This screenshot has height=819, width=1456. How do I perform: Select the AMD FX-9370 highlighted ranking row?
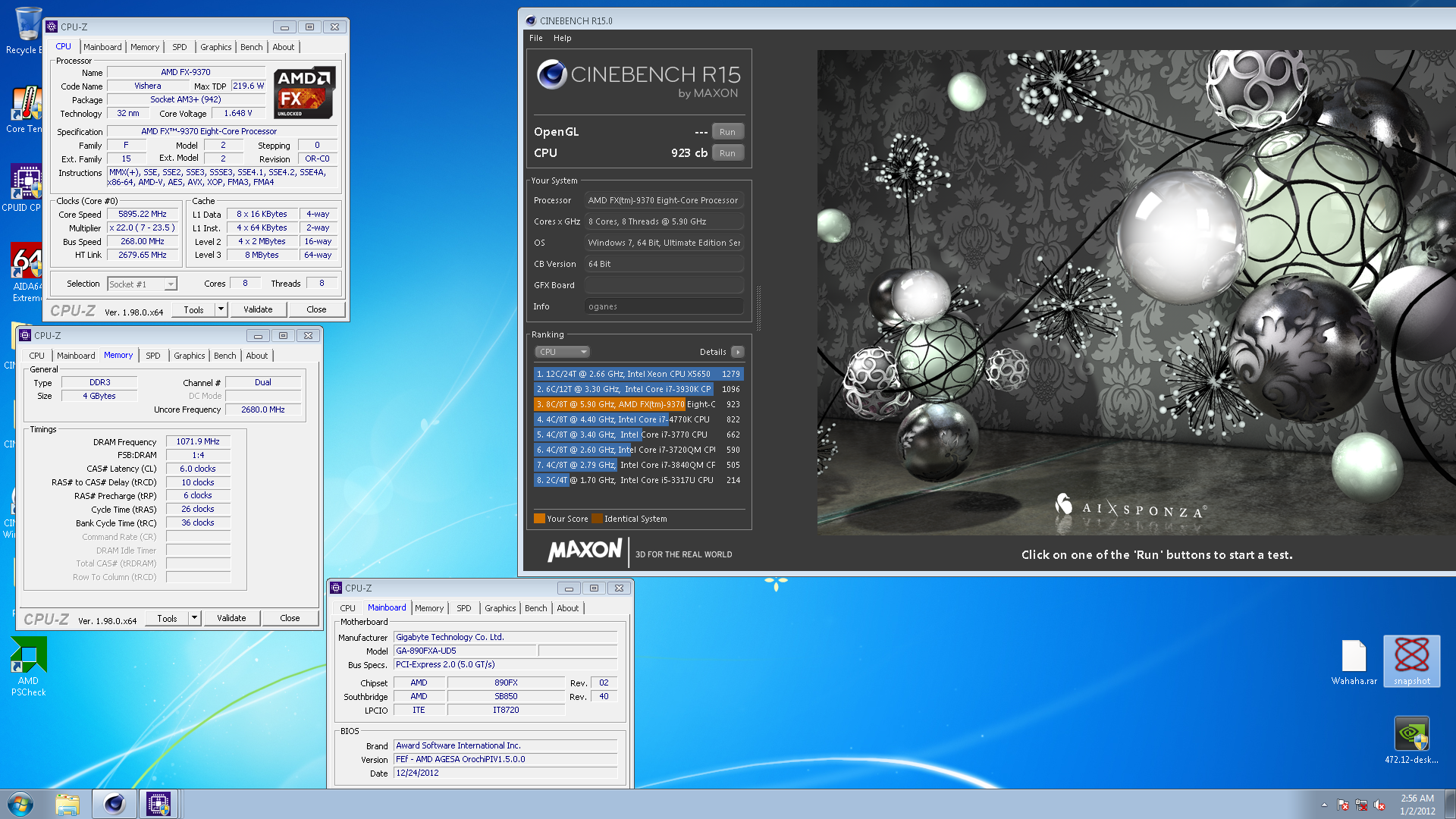639,404
